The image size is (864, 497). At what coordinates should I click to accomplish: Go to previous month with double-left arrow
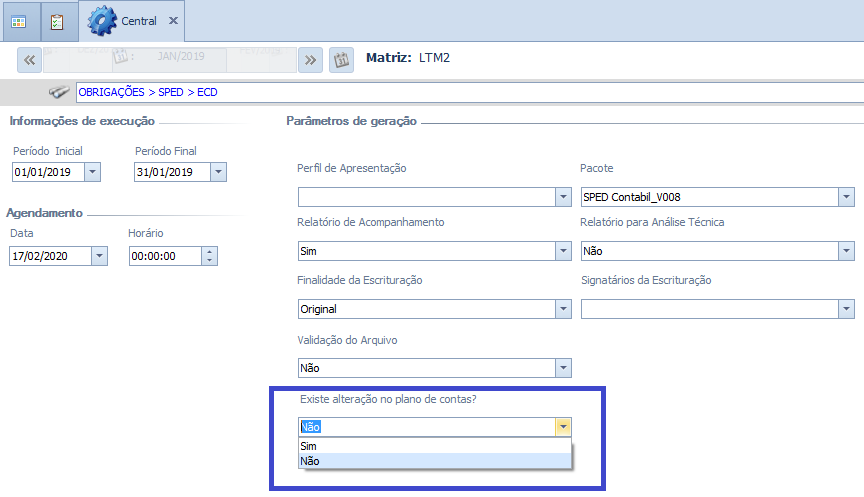(x=30, y=59)
